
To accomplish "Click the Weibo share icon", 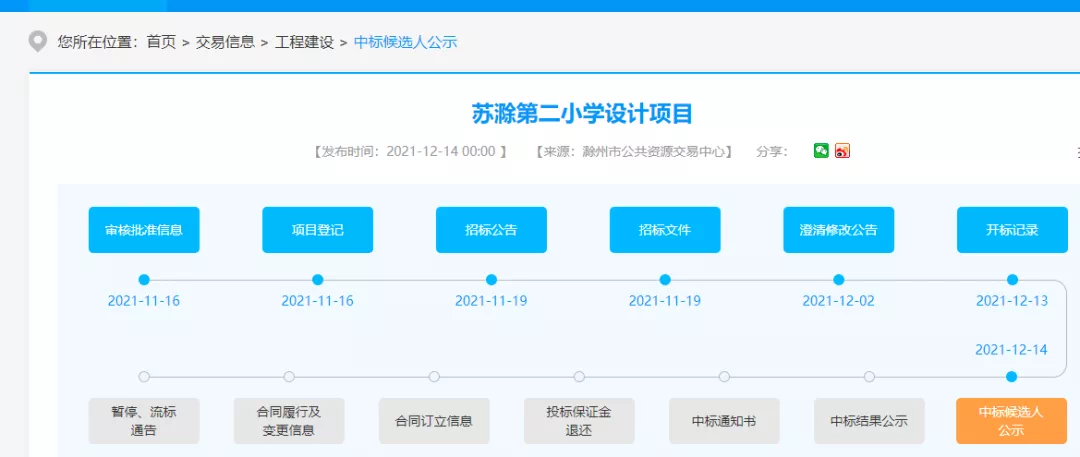I will (x=842, y=151).
